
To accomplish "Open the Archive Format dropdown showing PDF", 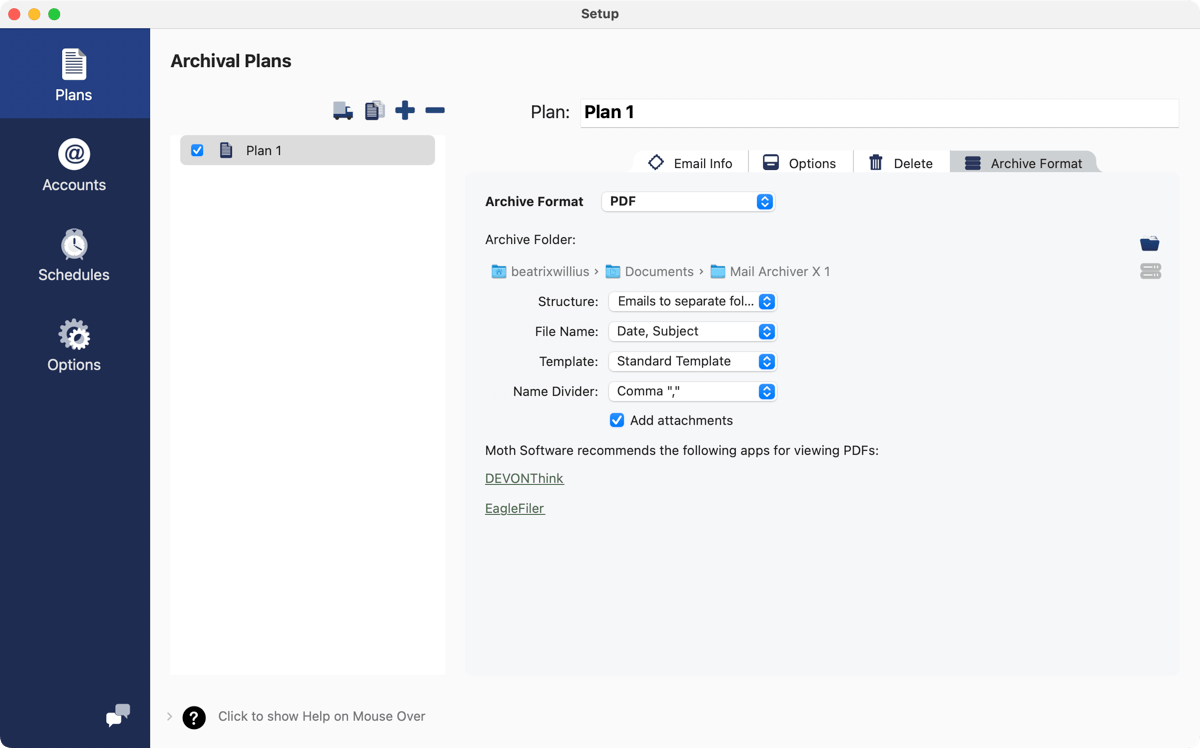I will (x=688, y=201).
